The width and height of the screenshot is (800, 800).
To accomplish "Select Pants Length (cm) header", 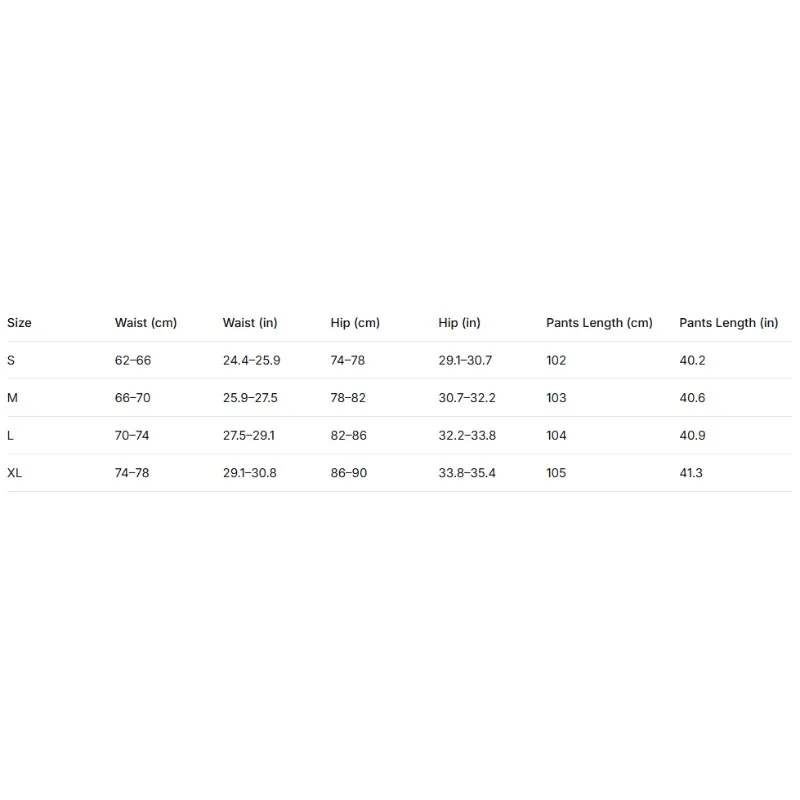I will coord(599,323).
